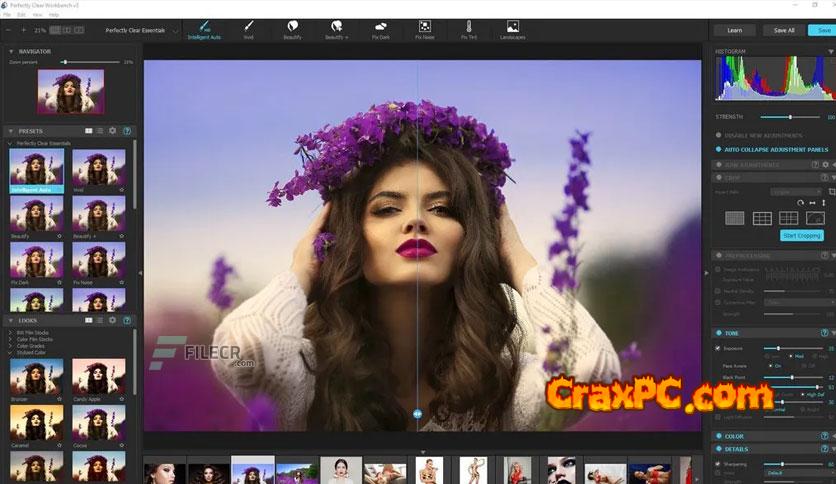Select the Fix Dark preset icon
Screen dimensions: 836x484
(x=380, y=28)
